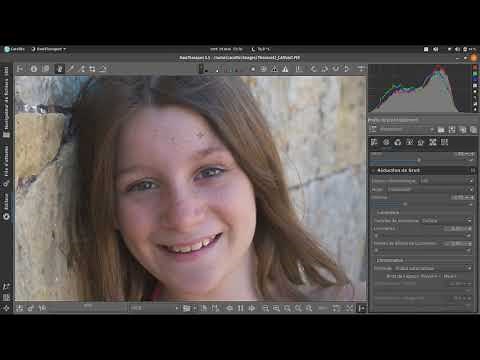
Task: Open the chrominance method dropdown
Action: [x=433, y=268]
